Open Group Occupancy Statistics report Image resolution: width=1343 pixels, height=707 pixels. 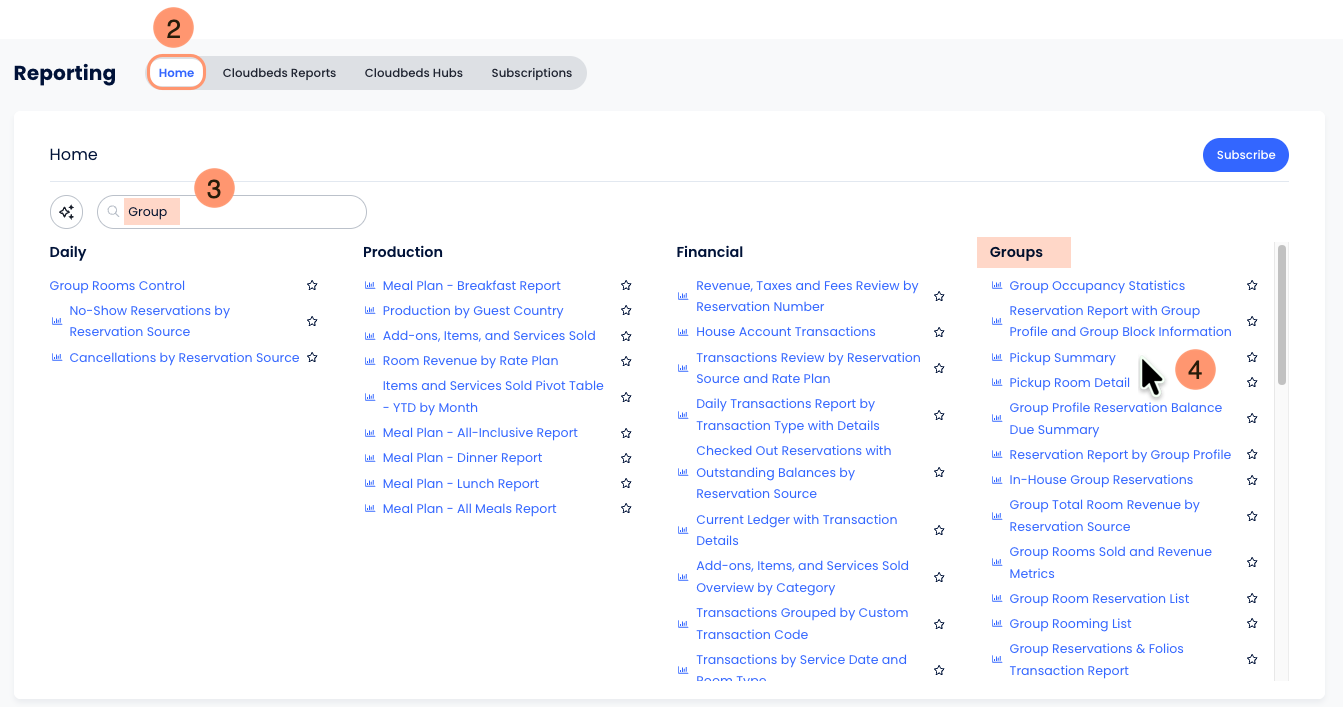pos(1097,286)
